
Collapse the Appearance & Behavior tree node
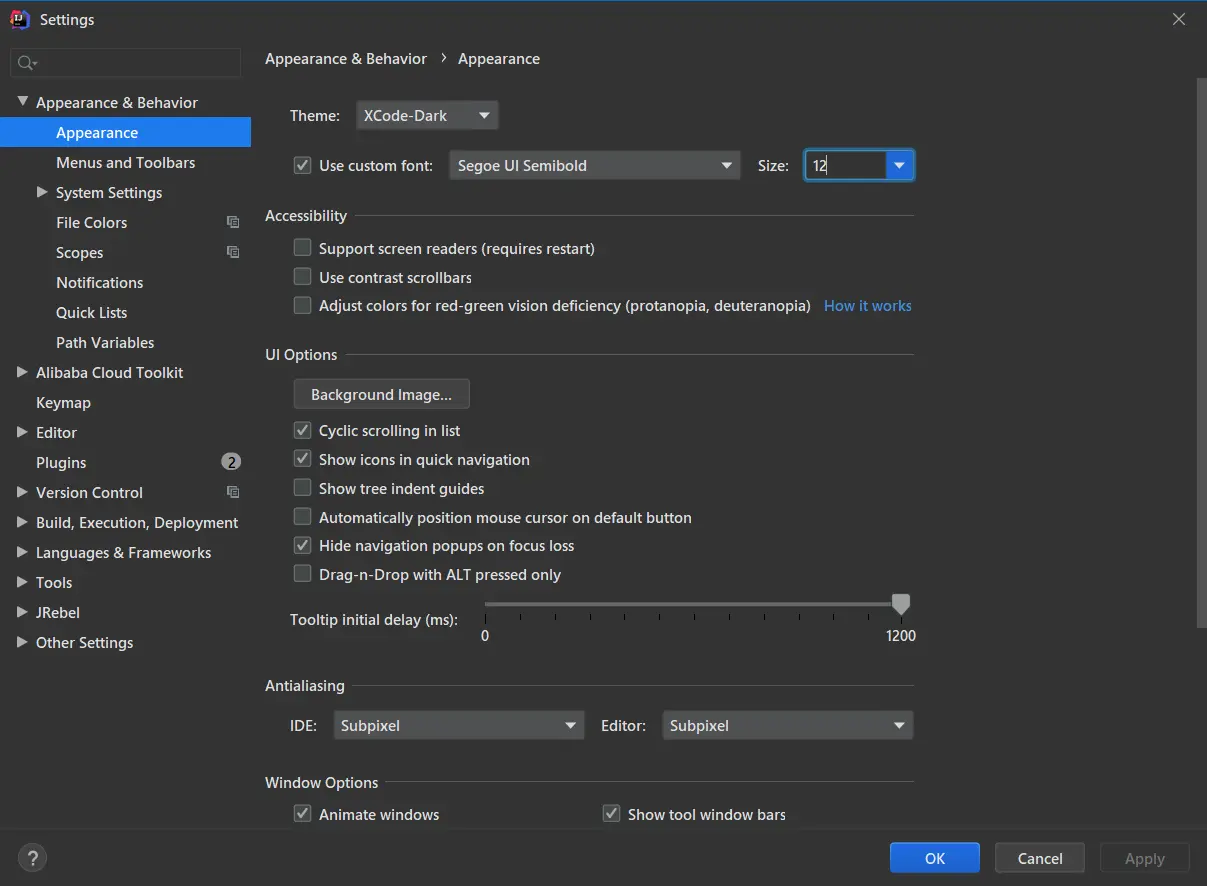[x=22, y=102]
